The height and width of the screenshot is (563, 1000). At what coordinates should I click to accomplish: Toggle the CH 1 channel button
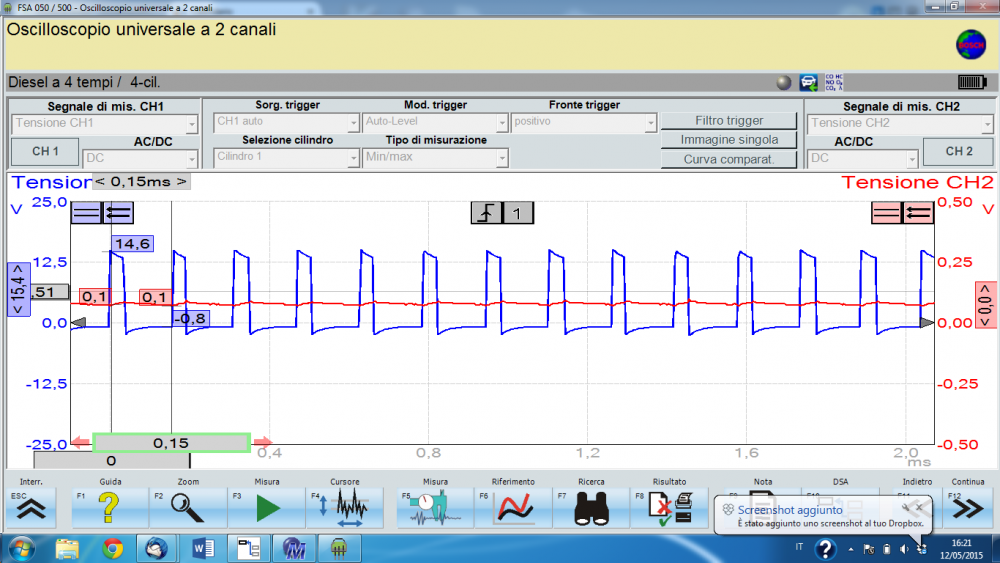(x=45, y=151)
